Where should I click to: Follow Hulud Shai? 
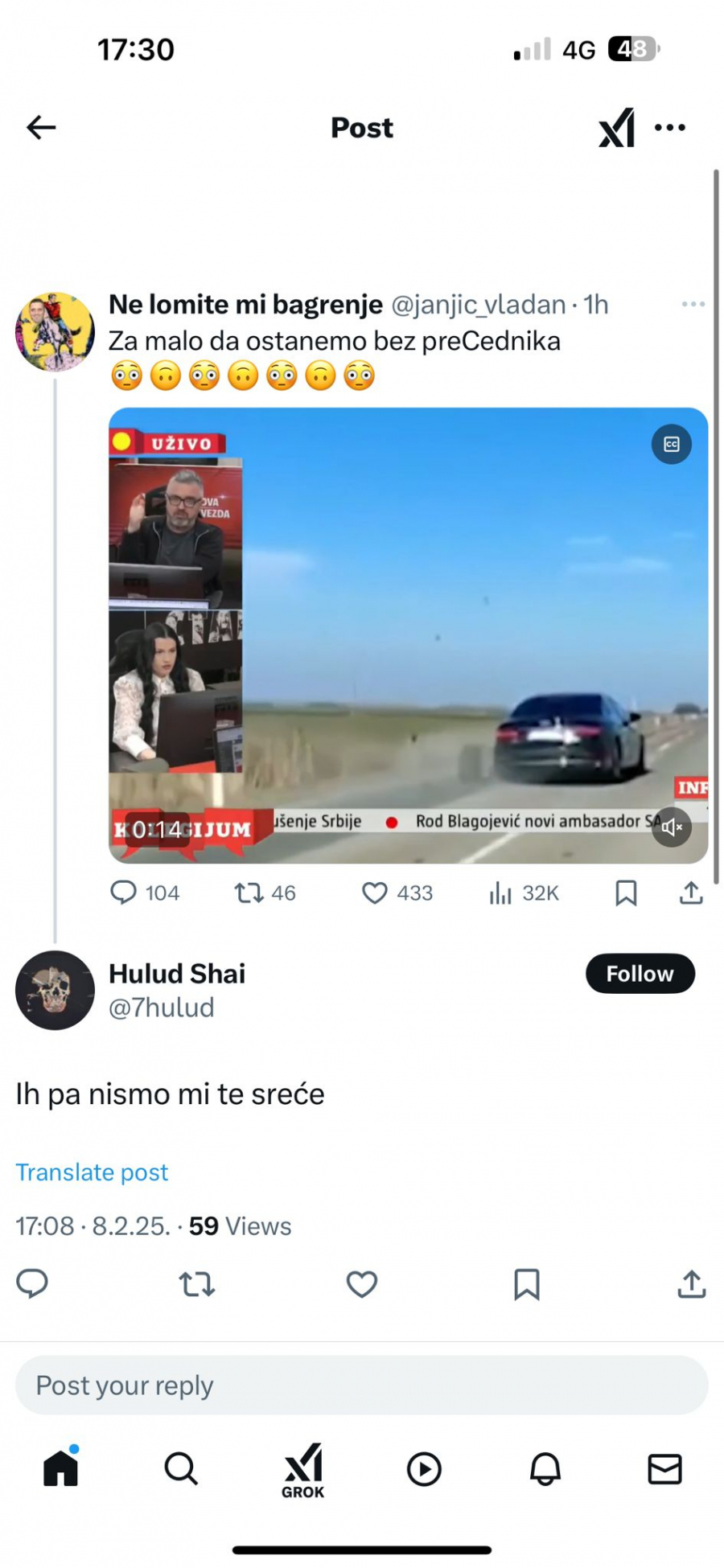click(640, 974)
